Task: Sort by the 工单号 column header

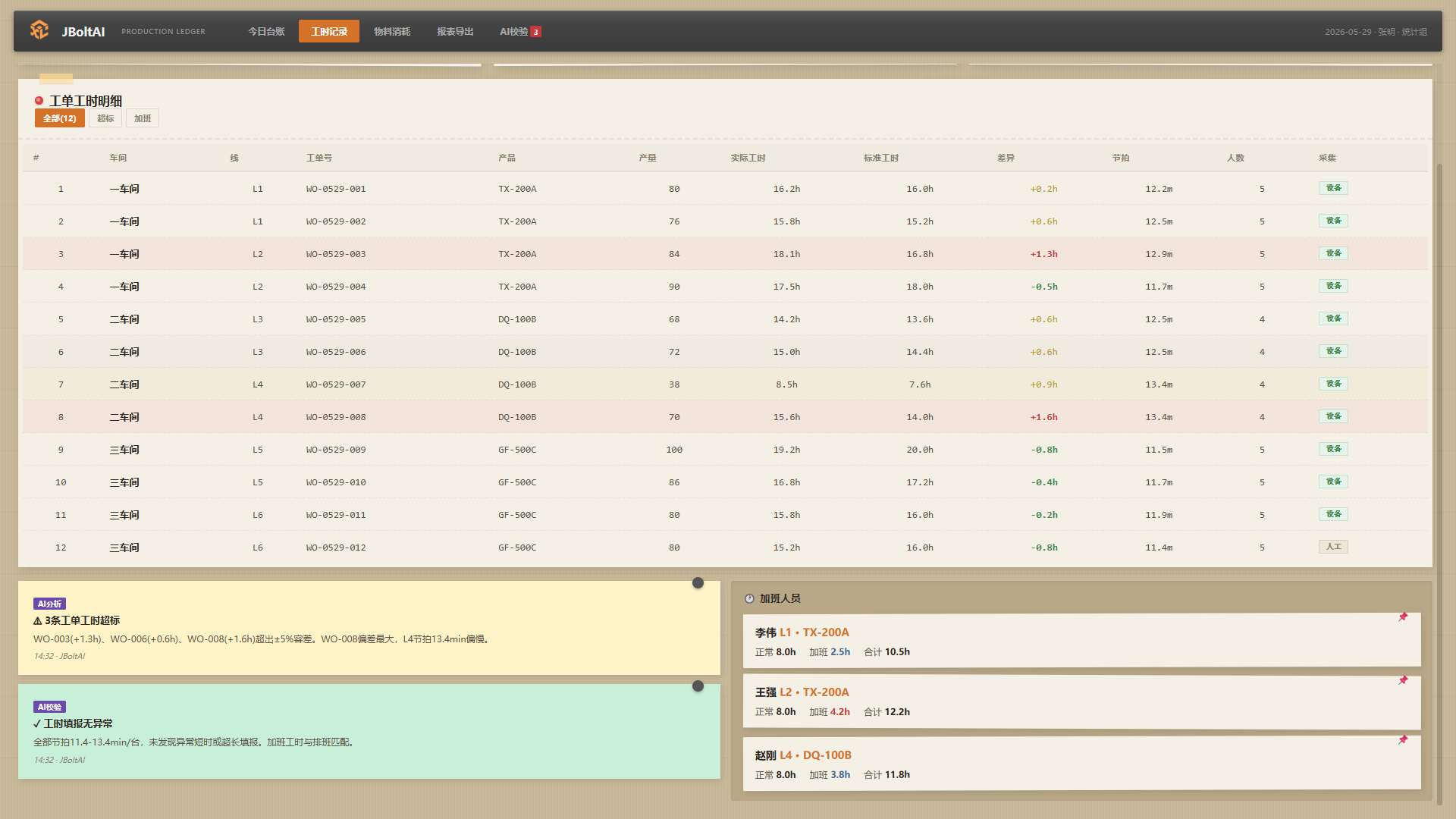Action: [x=319, y=158]
